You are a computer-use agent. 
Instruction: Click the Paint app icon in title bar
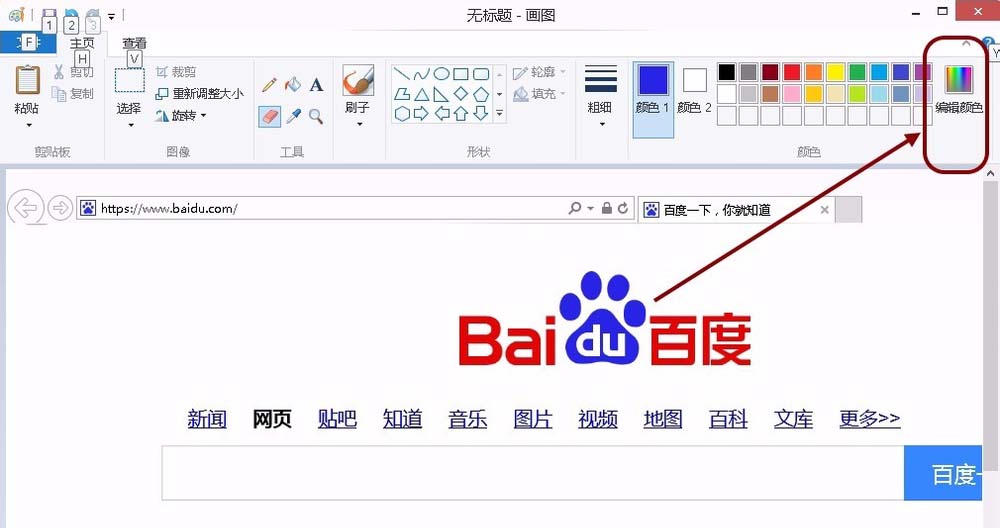click(16, 14)
